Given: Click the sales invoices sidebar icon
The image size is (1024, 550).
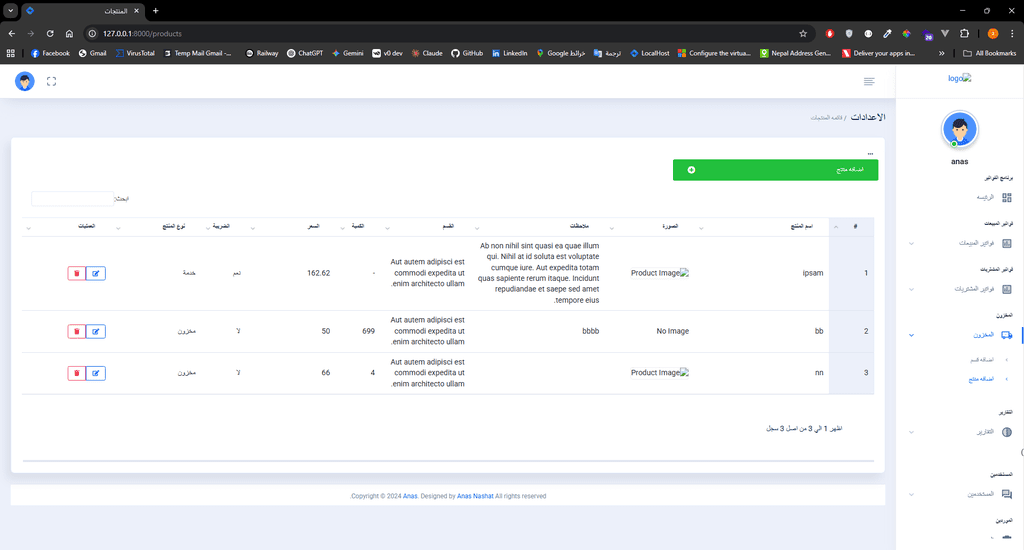Looking at the screenshot, I should [1006, 243].
